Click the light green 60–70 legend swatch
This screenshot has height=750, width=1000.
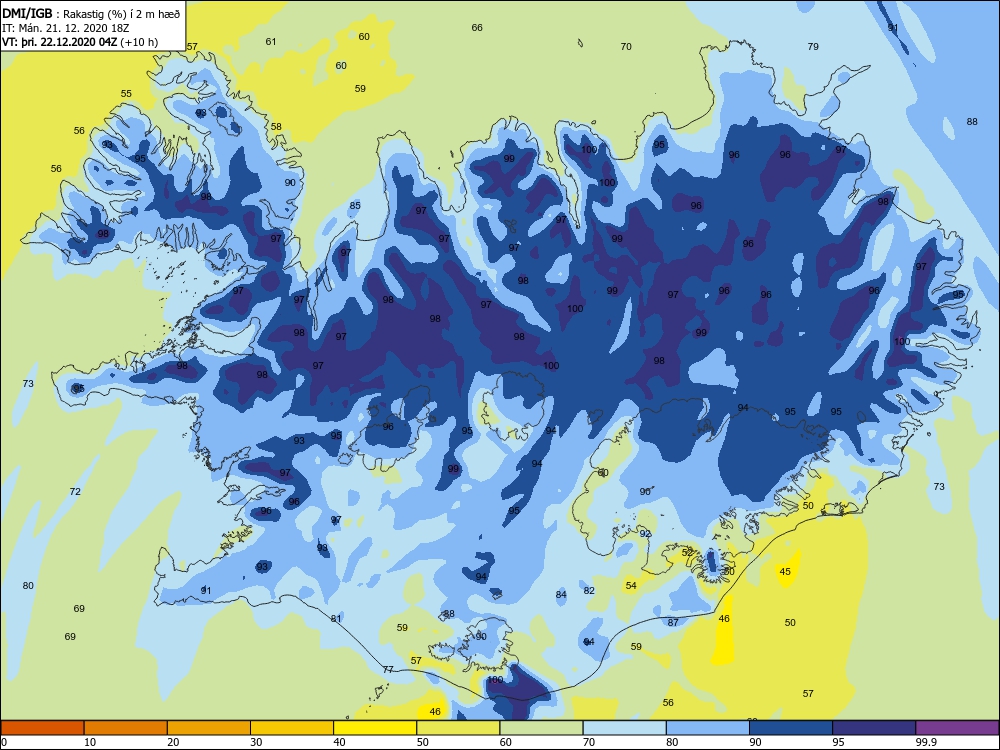[541, 728]
